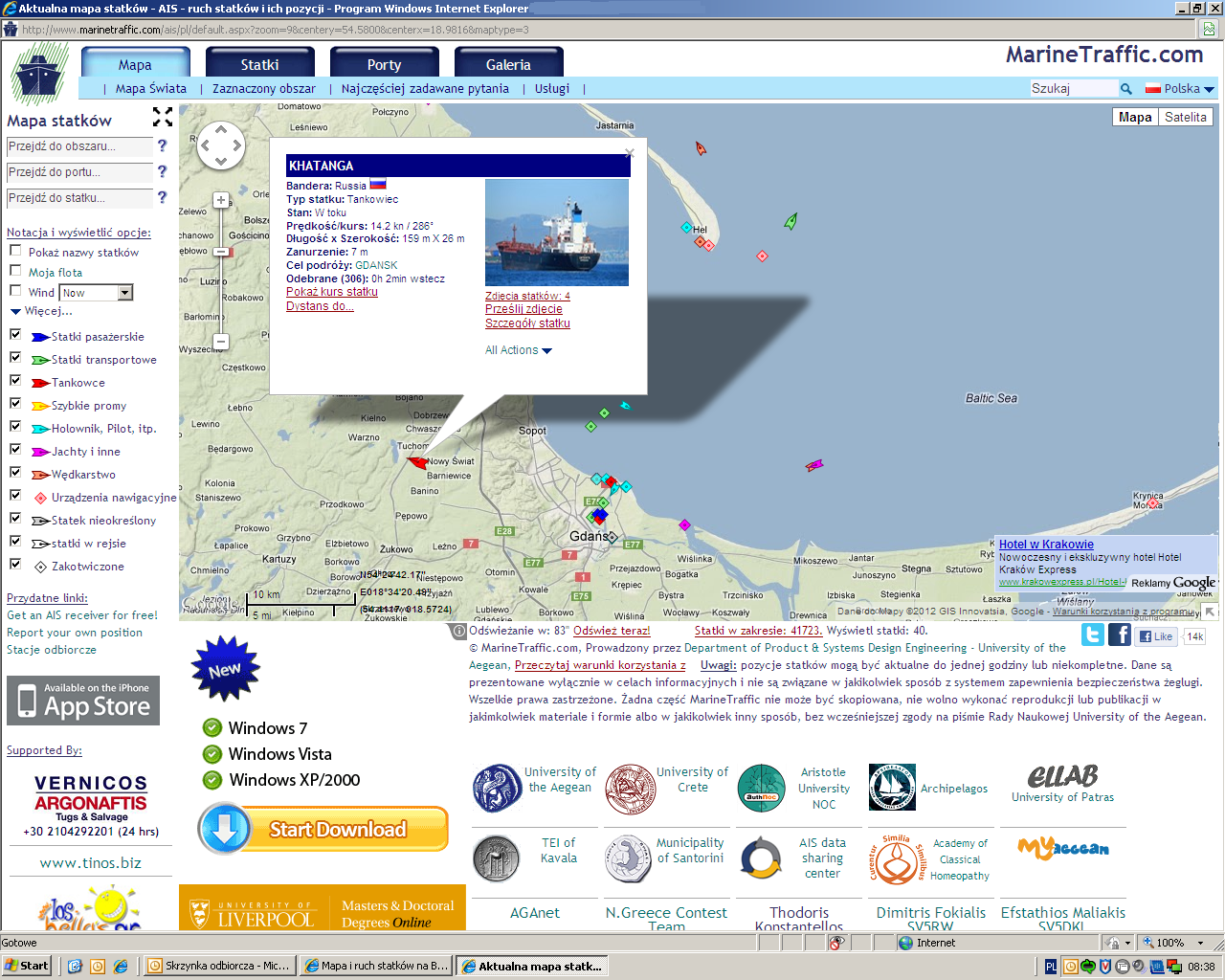Uncheck Szybkie promy checkbox

coord(15,404)
